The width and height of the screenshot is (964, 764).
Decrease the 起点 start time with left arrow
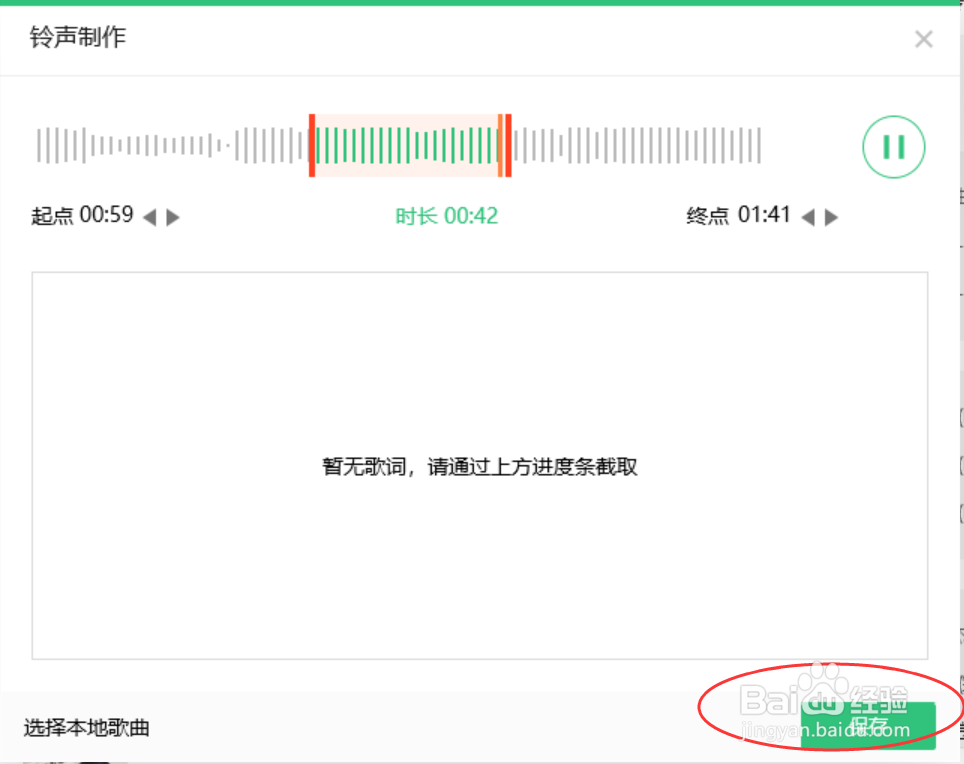[150, 217]
